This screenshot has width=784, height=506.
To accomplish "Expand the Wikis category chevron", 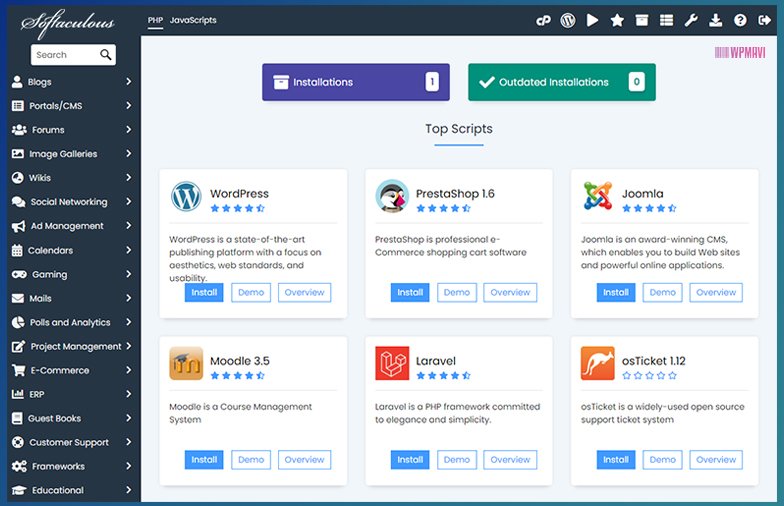I will click(128, 178).
